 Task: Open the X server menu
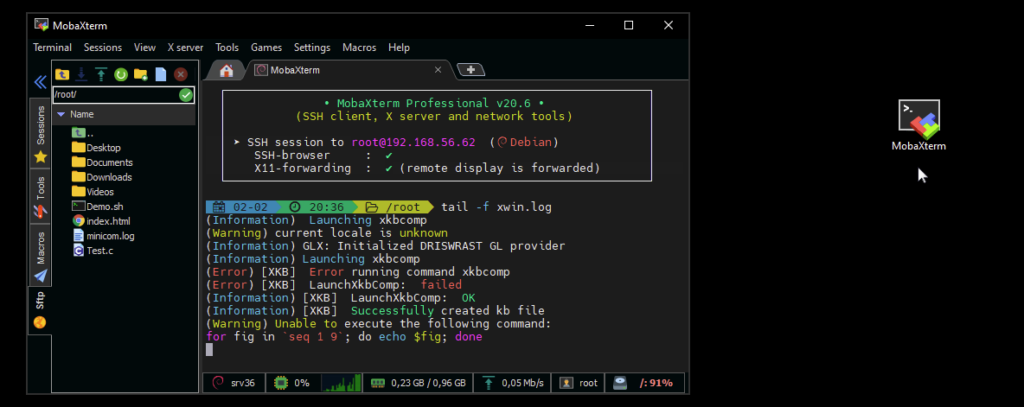[x=185, y=48]
